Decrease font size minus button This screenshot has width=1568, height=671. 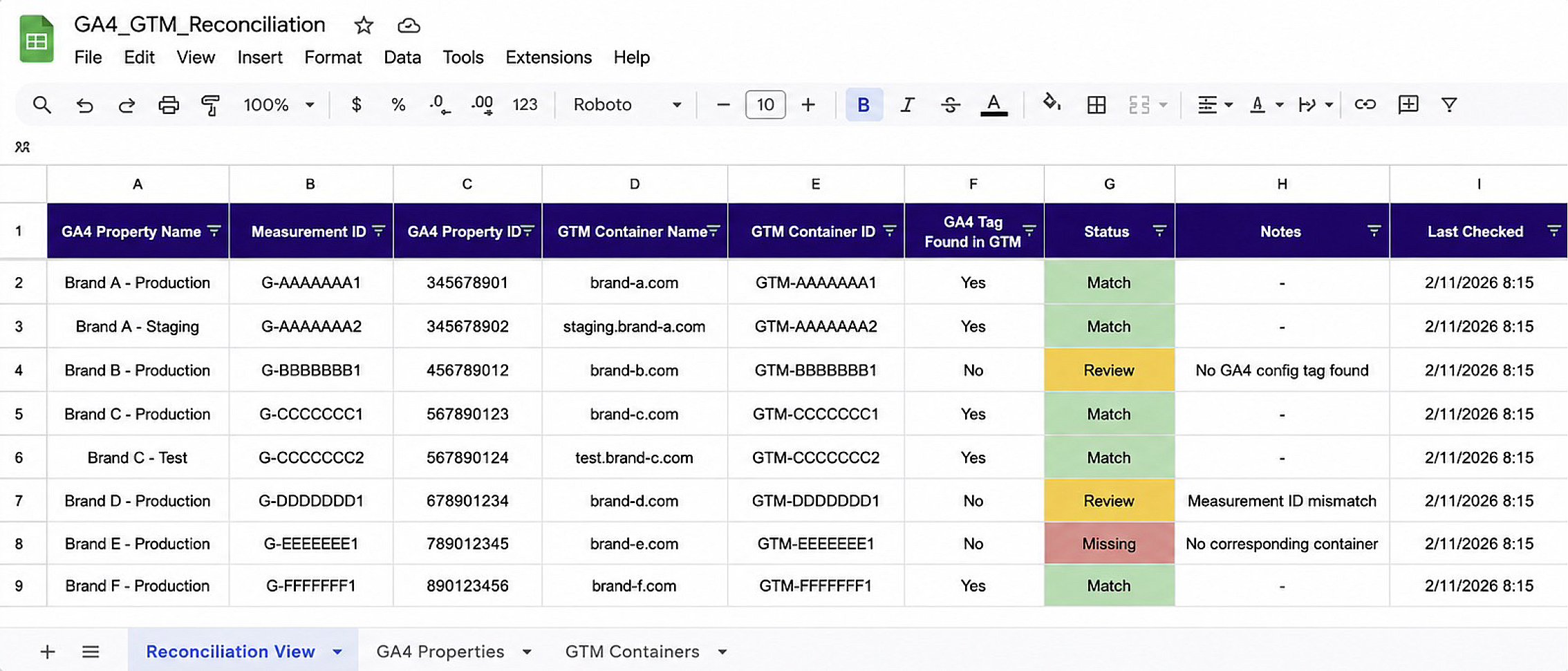click(723, 104)
